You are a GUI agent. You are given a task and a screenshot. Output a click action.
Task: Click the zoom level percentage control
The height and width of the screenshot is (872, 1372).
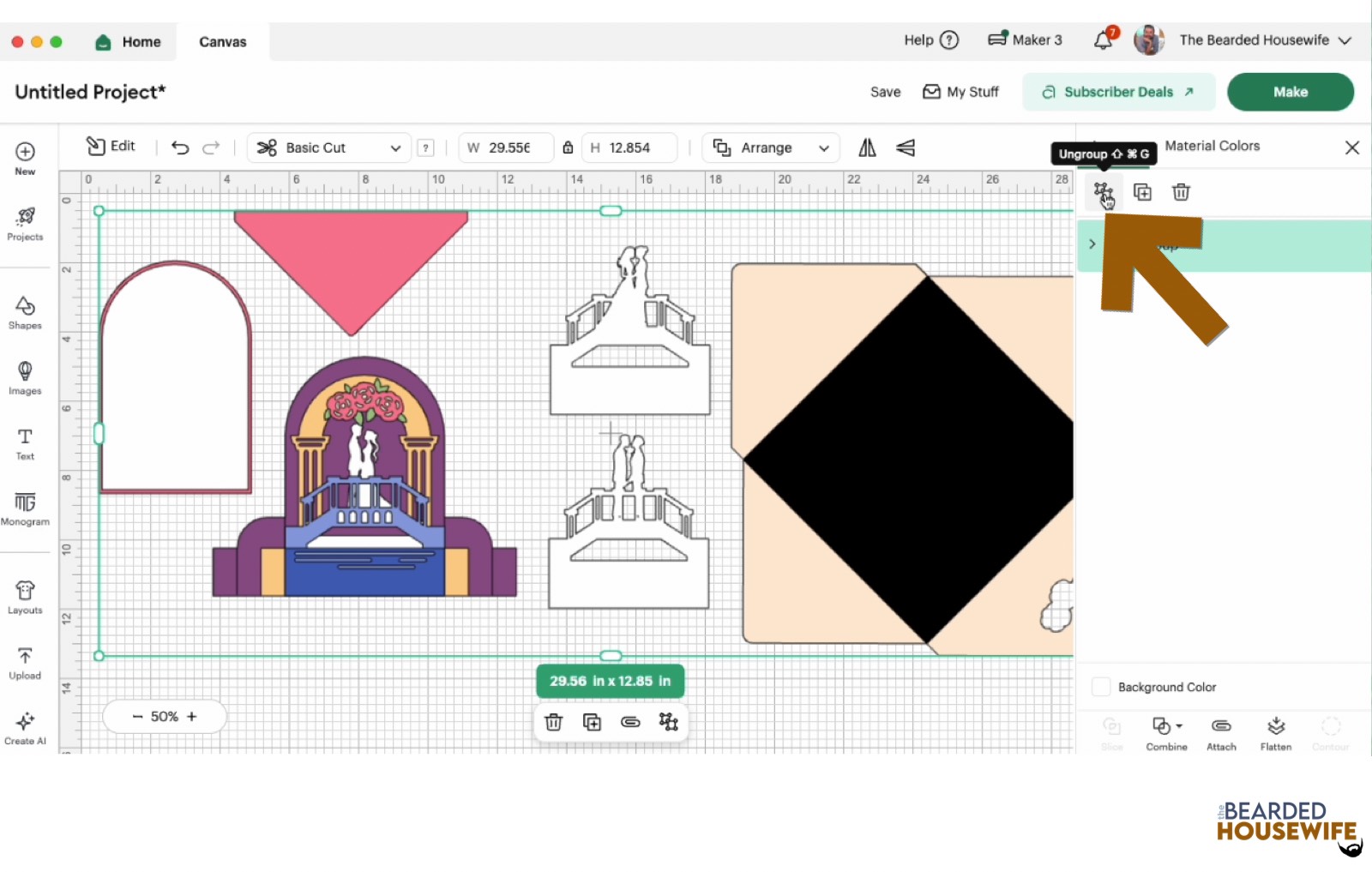(164, 716)
